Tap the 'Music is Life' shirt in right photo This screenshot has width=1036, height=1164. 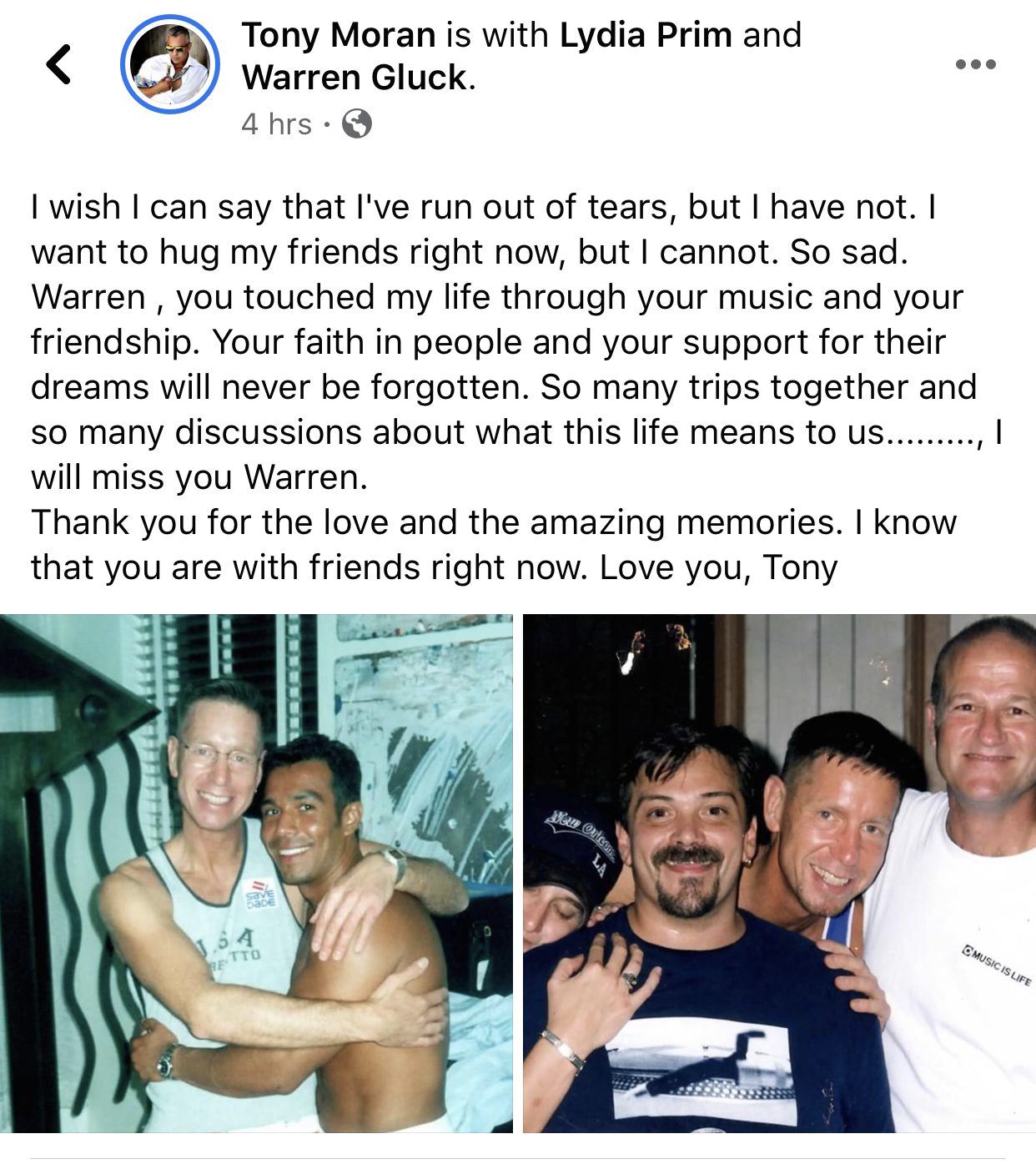point(998,965)
